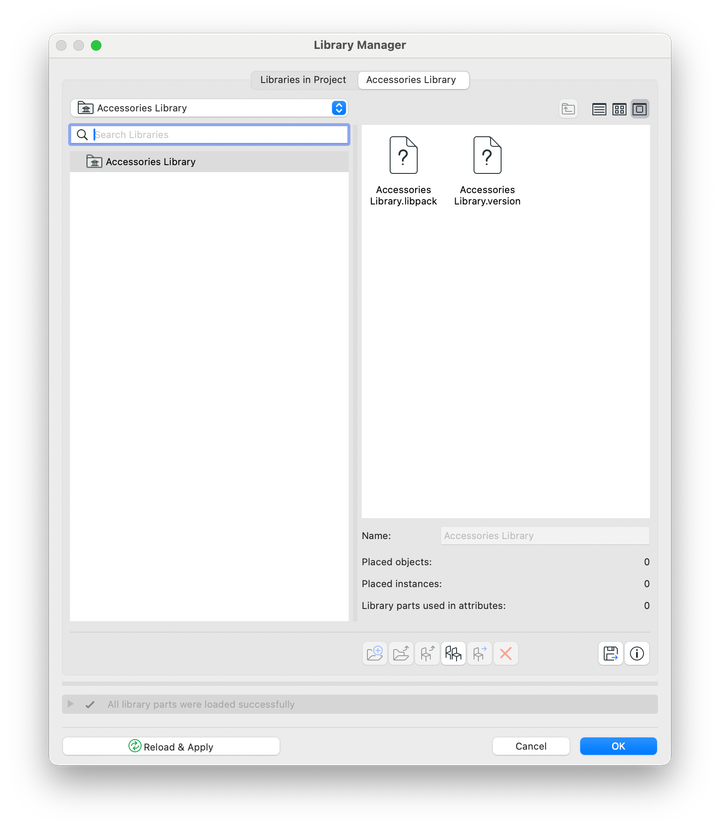Switch to list view icon
This screenshot has height=830, width=720.
point(599,109)
